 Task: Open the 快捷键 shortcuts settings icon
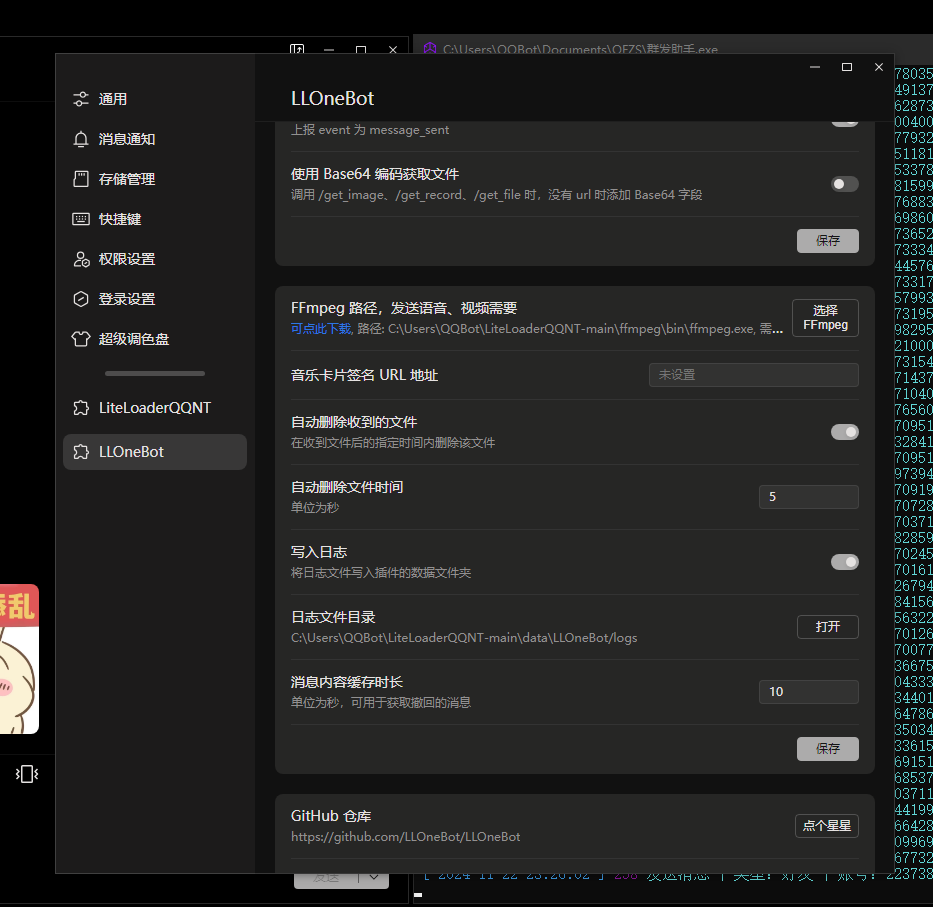(x=81, y=219)
